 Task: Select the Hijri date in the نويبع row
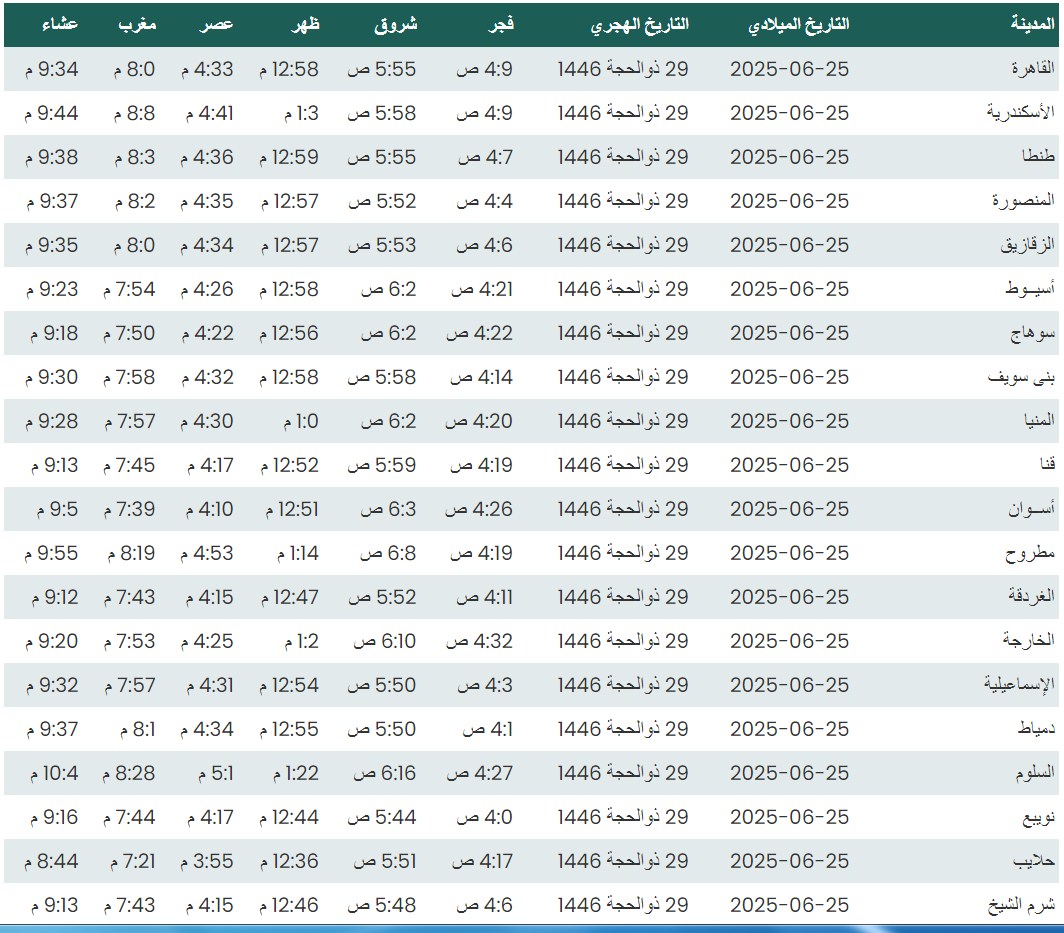coord(623,817)
